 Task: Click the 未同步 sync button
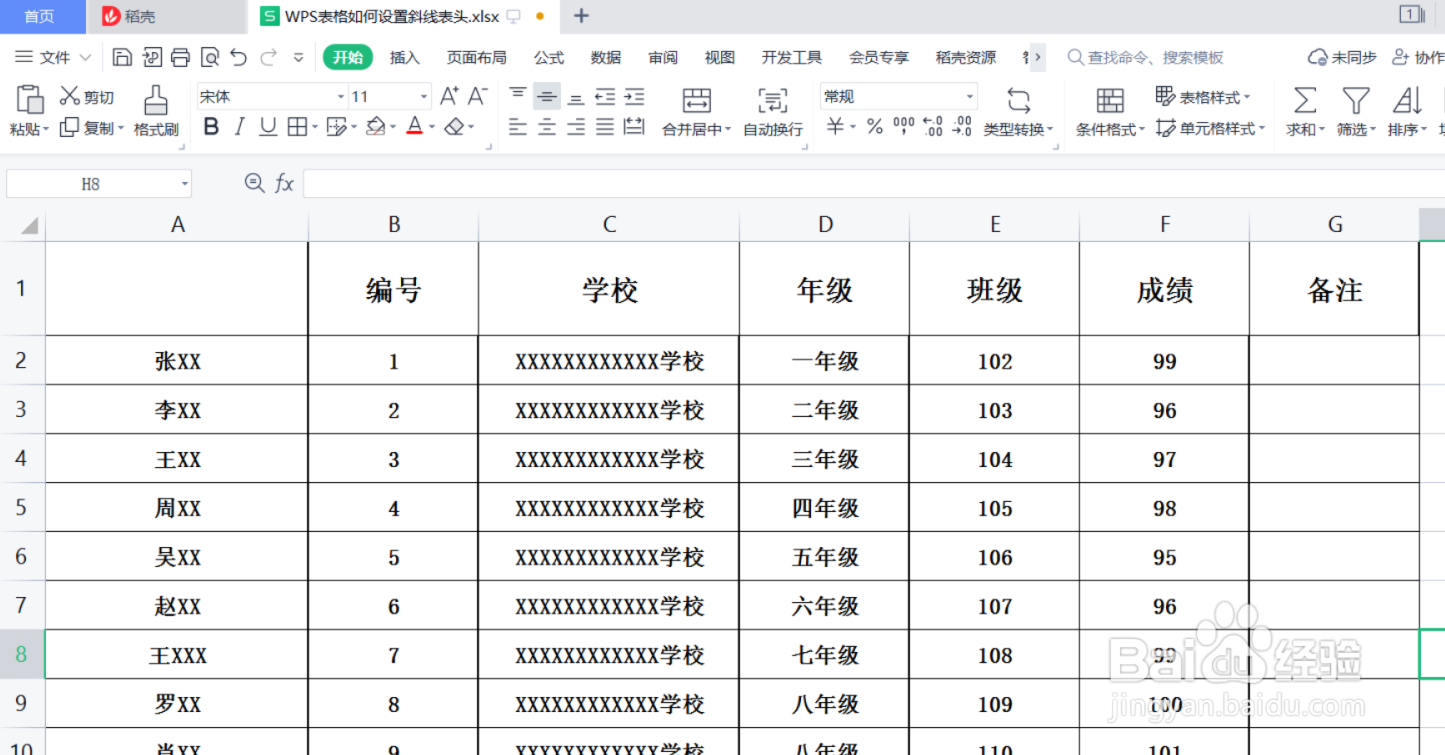tap(1341, 57)
